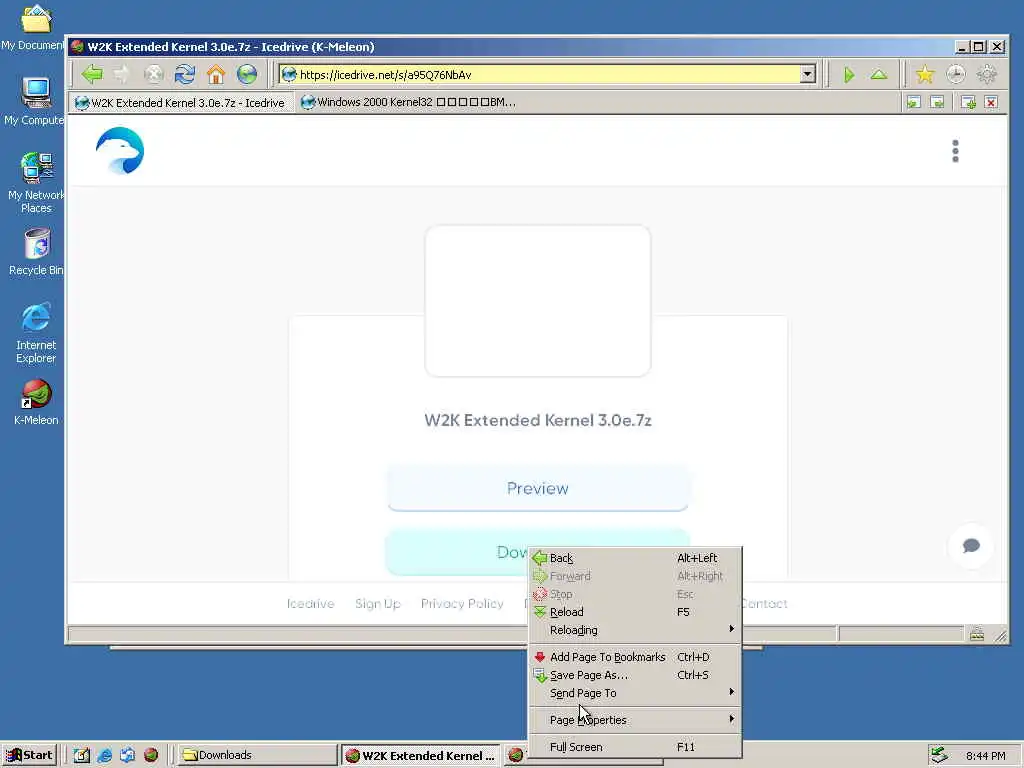Launch Internet Explorer from quick launch

tap(104, 756)
